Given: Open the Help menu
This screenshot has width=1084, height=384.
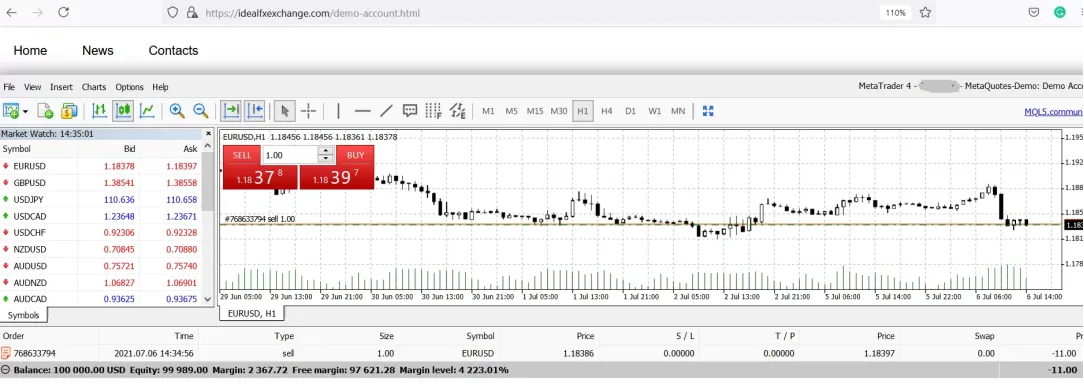Looking at the screenshot, I should click(x=160, y=87).
